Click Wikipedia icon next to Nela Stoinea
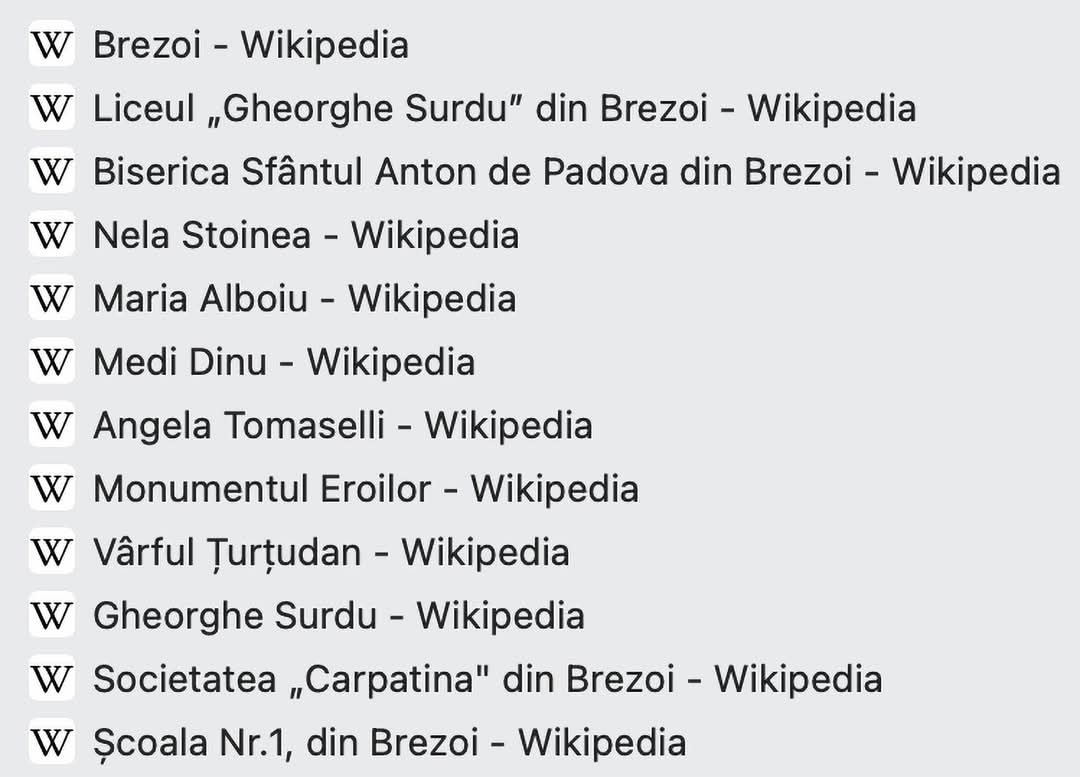Screen dimensions: 1080x777 coord(52,235)
